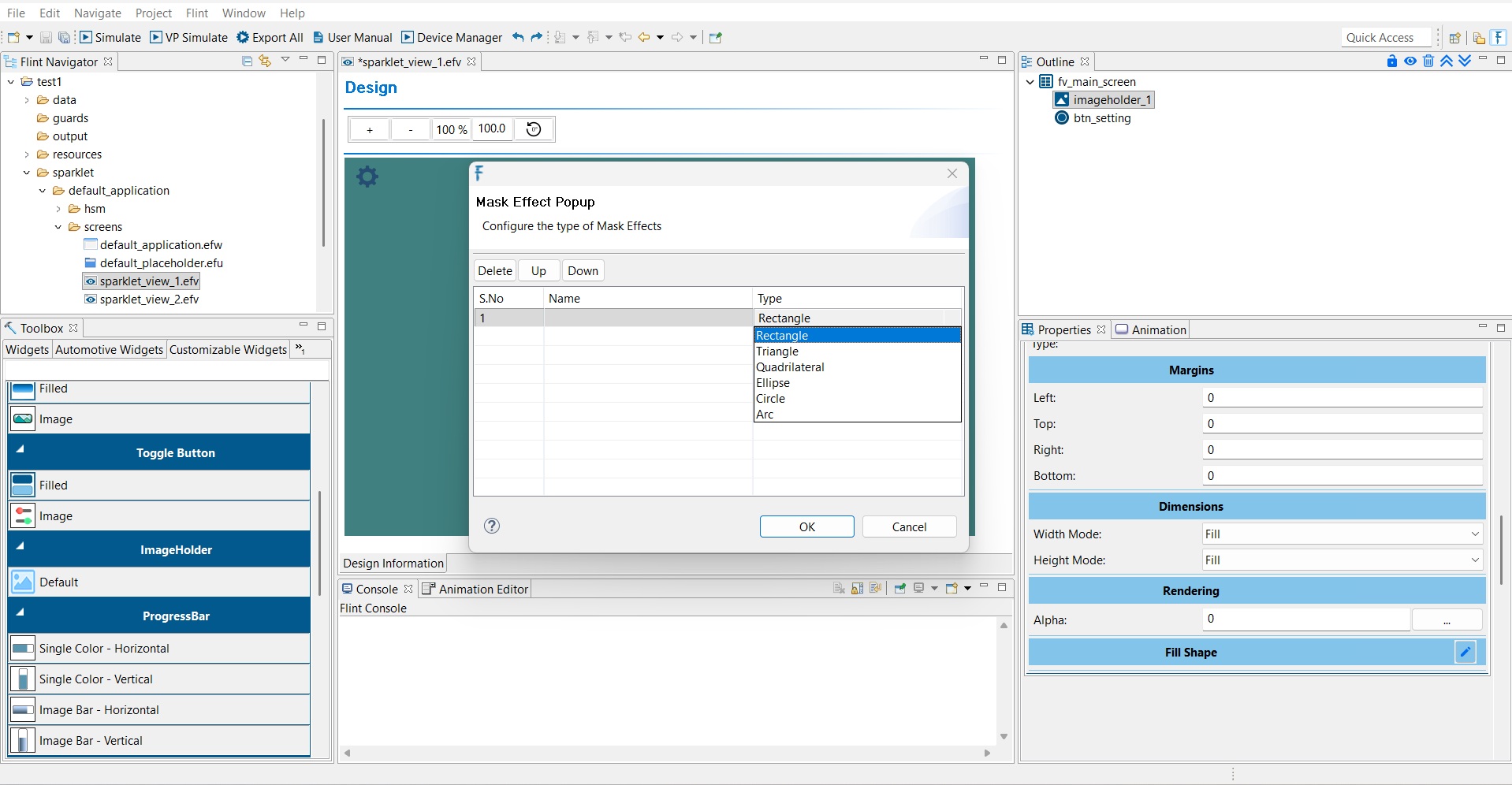Expand the resources folder
This screenshot has width=1512, height=785.
pyautogui.click(x=27, y=154)
